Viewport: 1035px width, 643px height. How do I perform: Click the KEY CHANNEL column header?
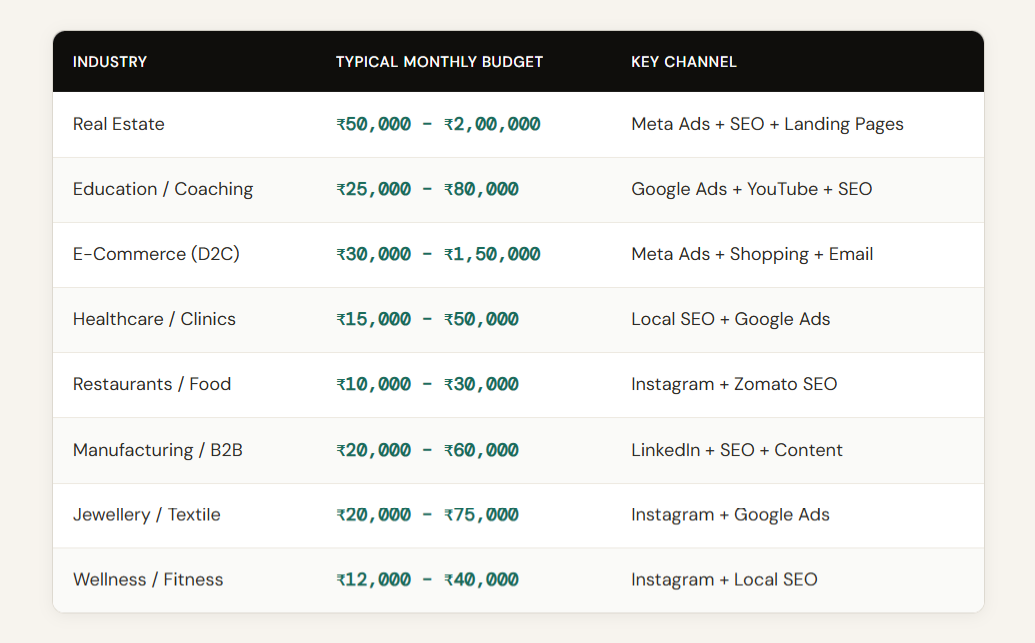coord(684,62)
